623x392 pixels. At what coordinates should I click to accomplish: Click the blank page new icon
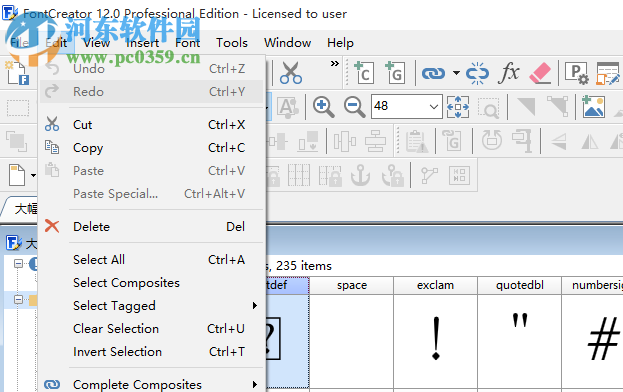click(17, 175)
